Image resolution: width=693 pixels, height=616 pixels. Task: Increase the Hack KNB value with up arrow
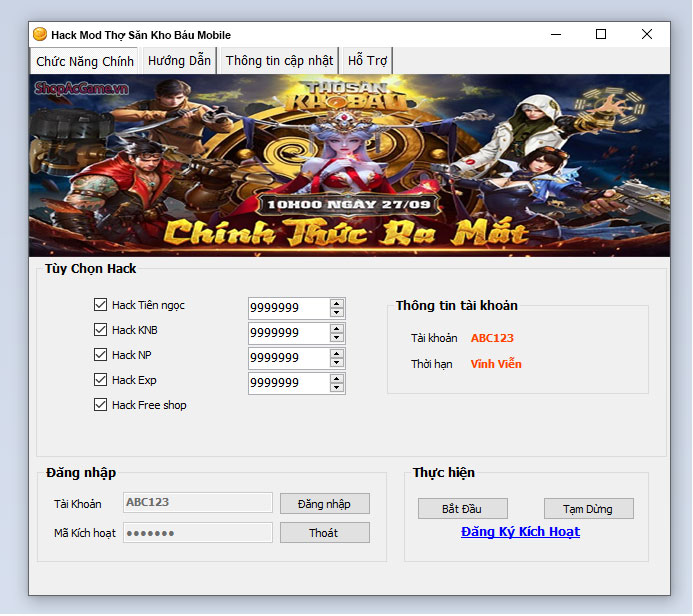click(337, 328)
